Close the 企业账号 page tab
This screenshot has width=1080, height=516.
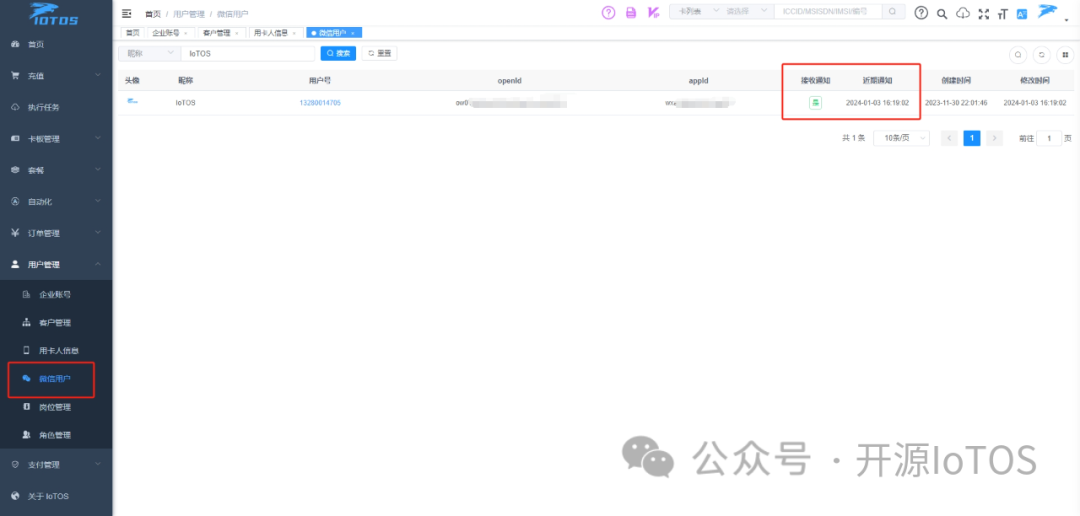(185, 33)
